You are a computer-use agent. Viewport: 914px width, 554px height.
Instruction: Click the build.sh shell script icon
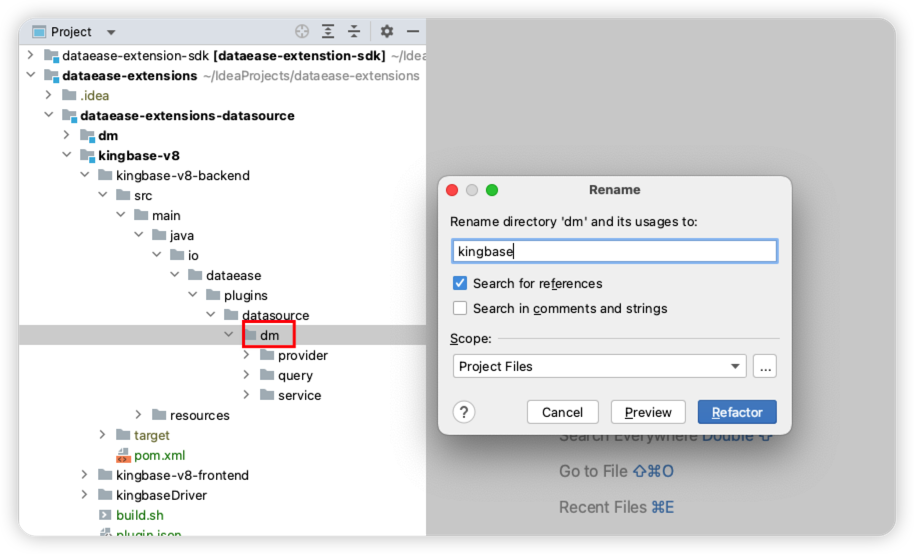105,515
